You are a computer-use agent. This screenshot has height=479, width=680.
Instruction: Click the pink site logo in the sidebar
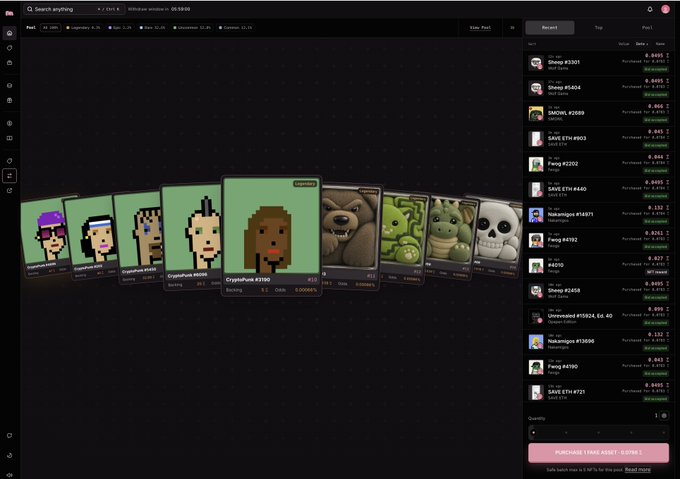9,13
